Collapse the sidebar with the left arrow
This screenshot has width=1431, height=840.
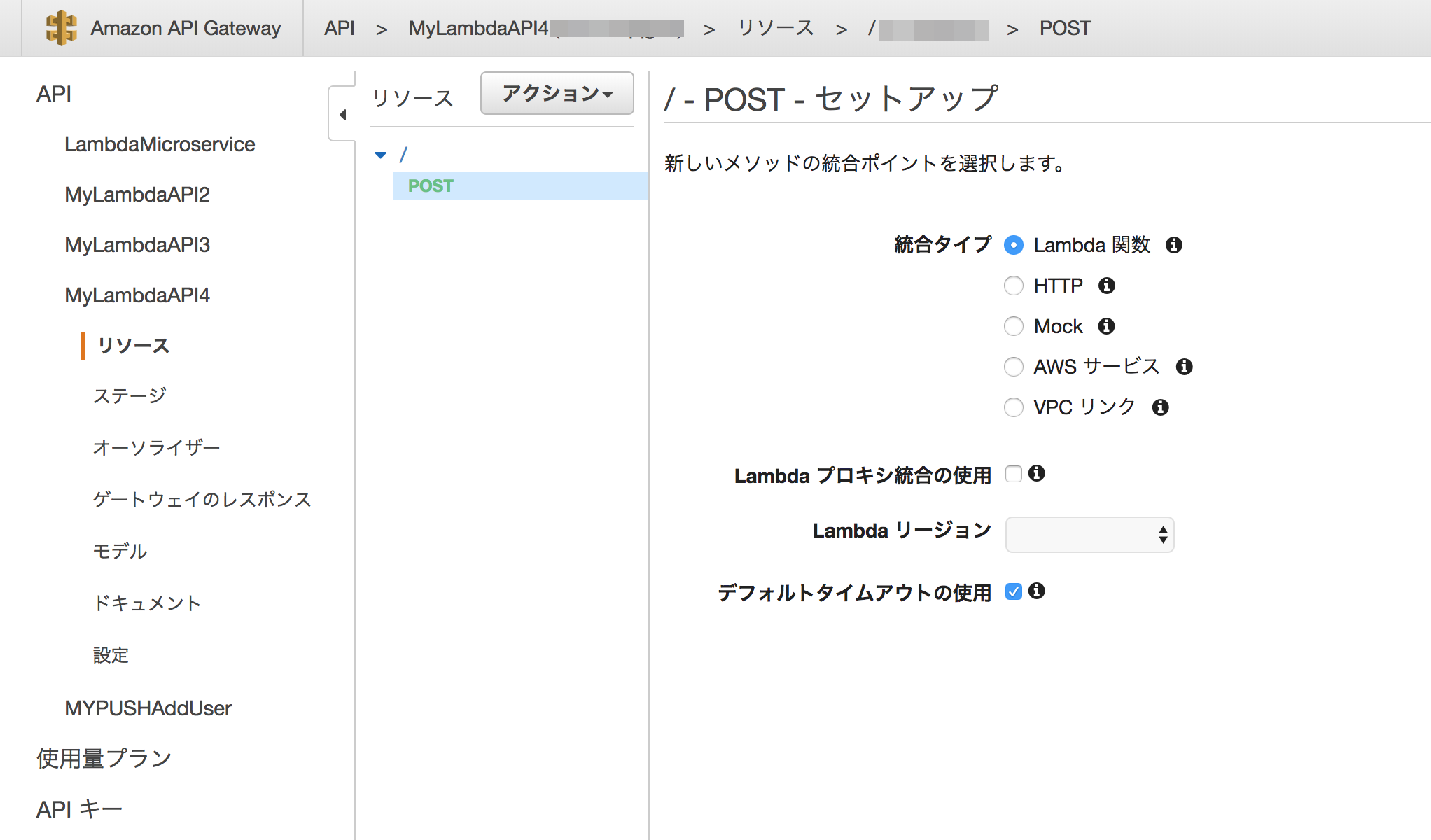(342, 114)
